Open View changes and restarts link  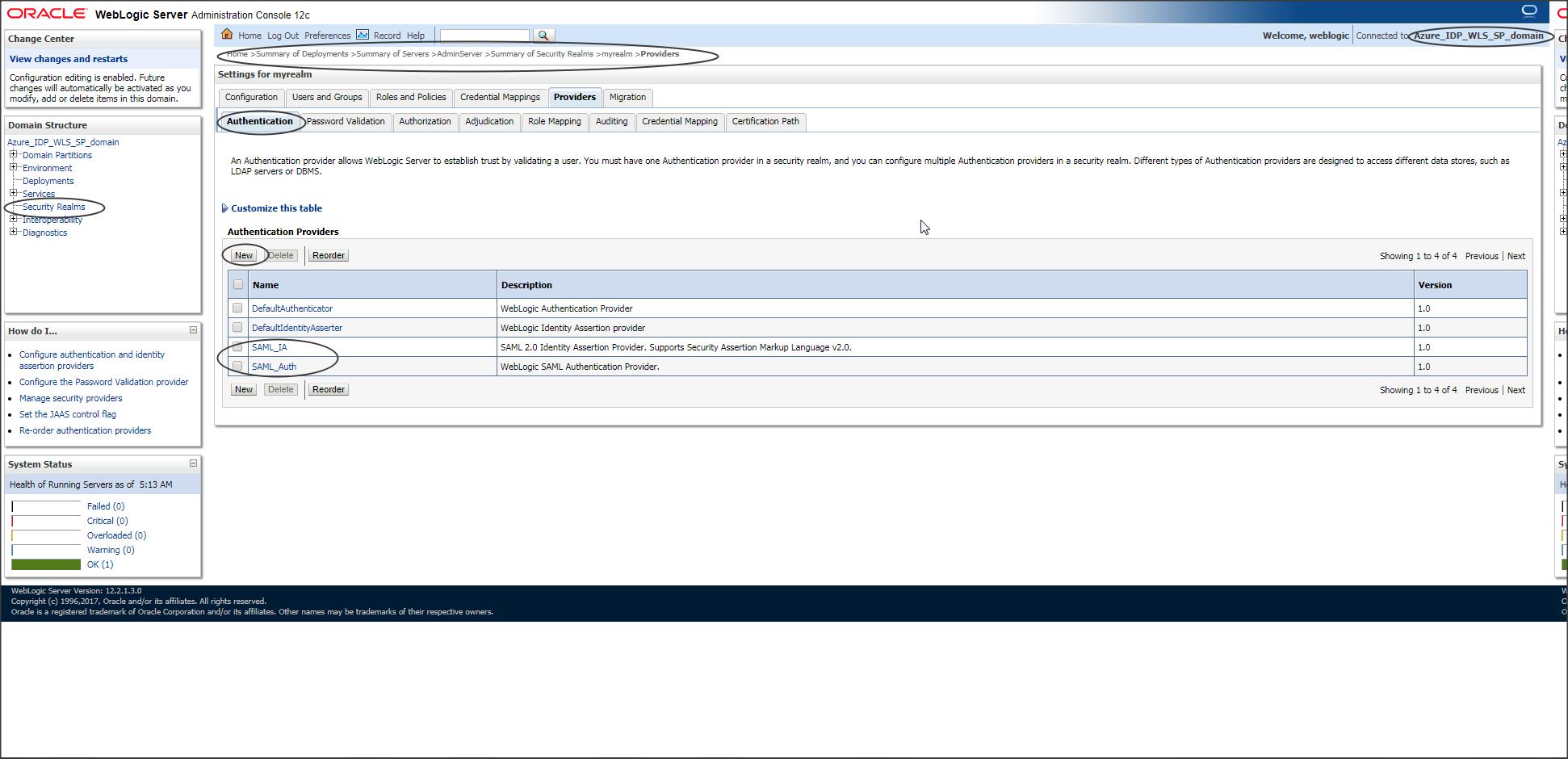coord(69,59)
